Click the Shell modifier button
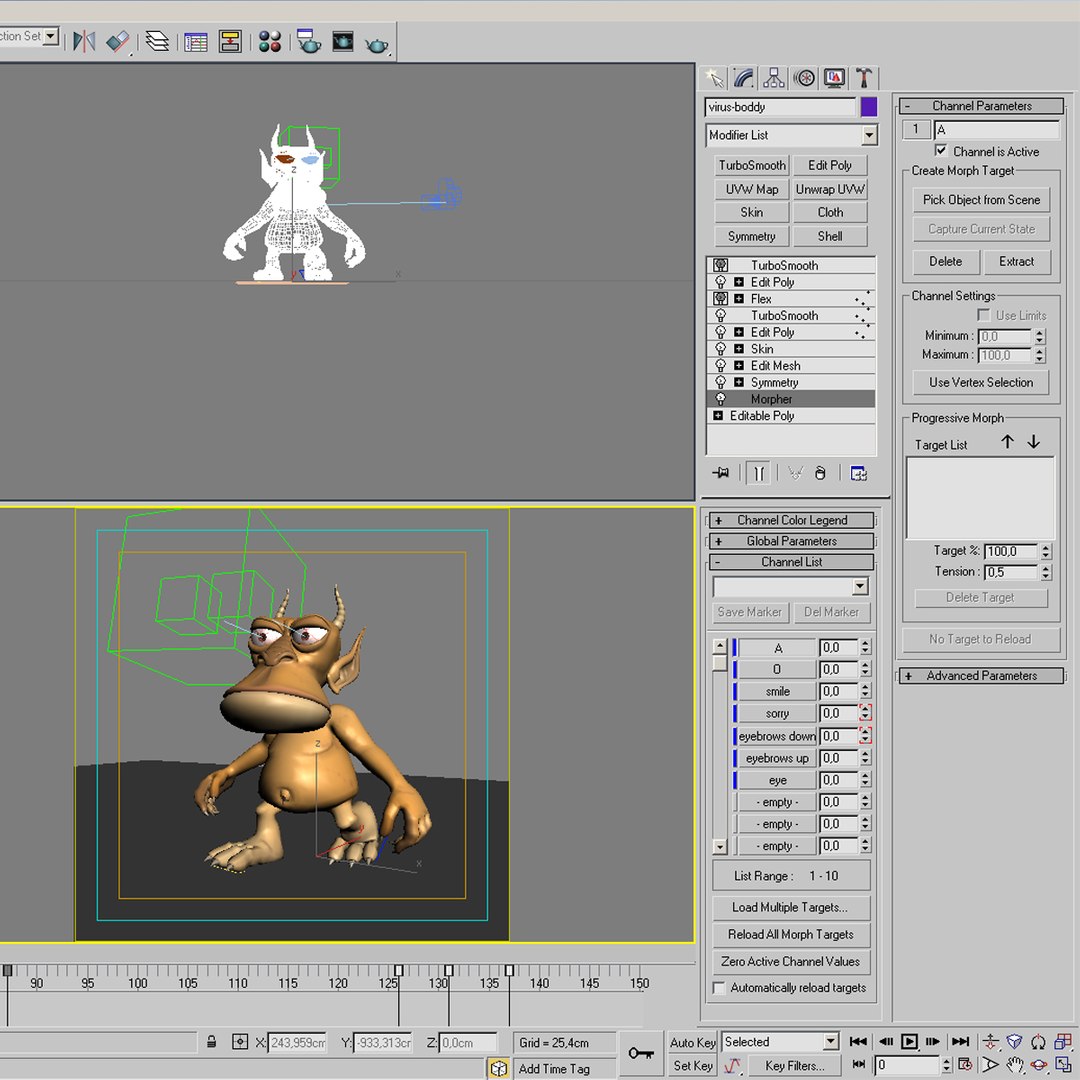This screenshot has width=1080, height=1080. 830,236
